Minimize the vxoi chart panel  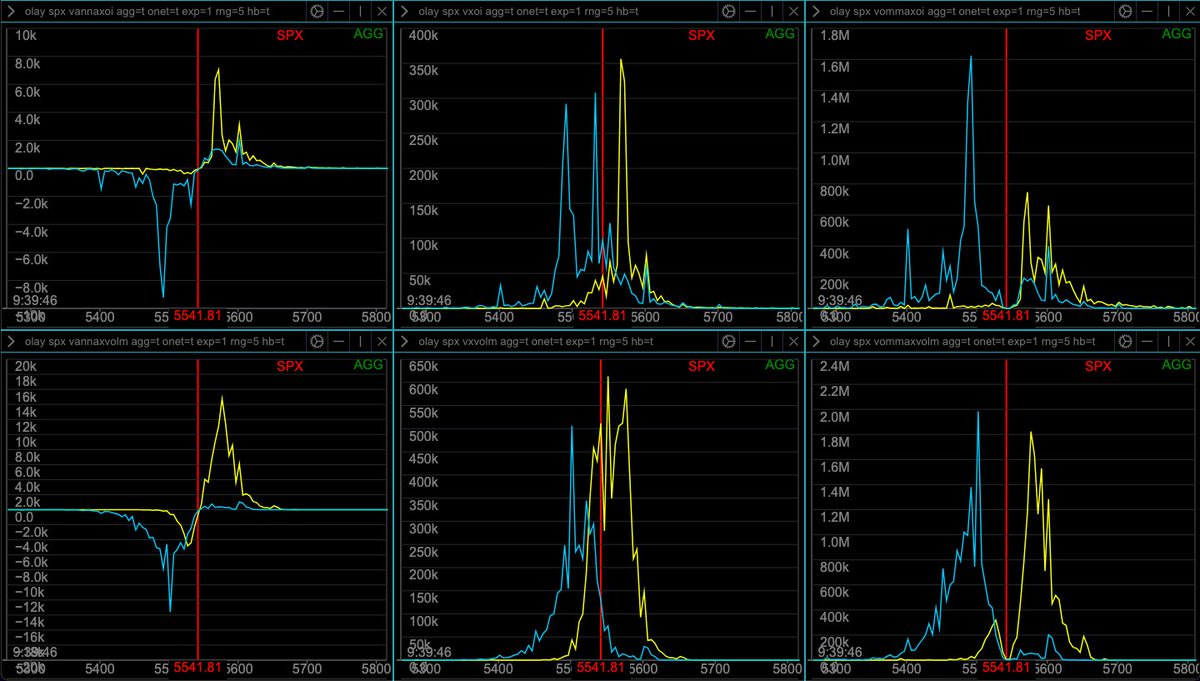(750, 12)
